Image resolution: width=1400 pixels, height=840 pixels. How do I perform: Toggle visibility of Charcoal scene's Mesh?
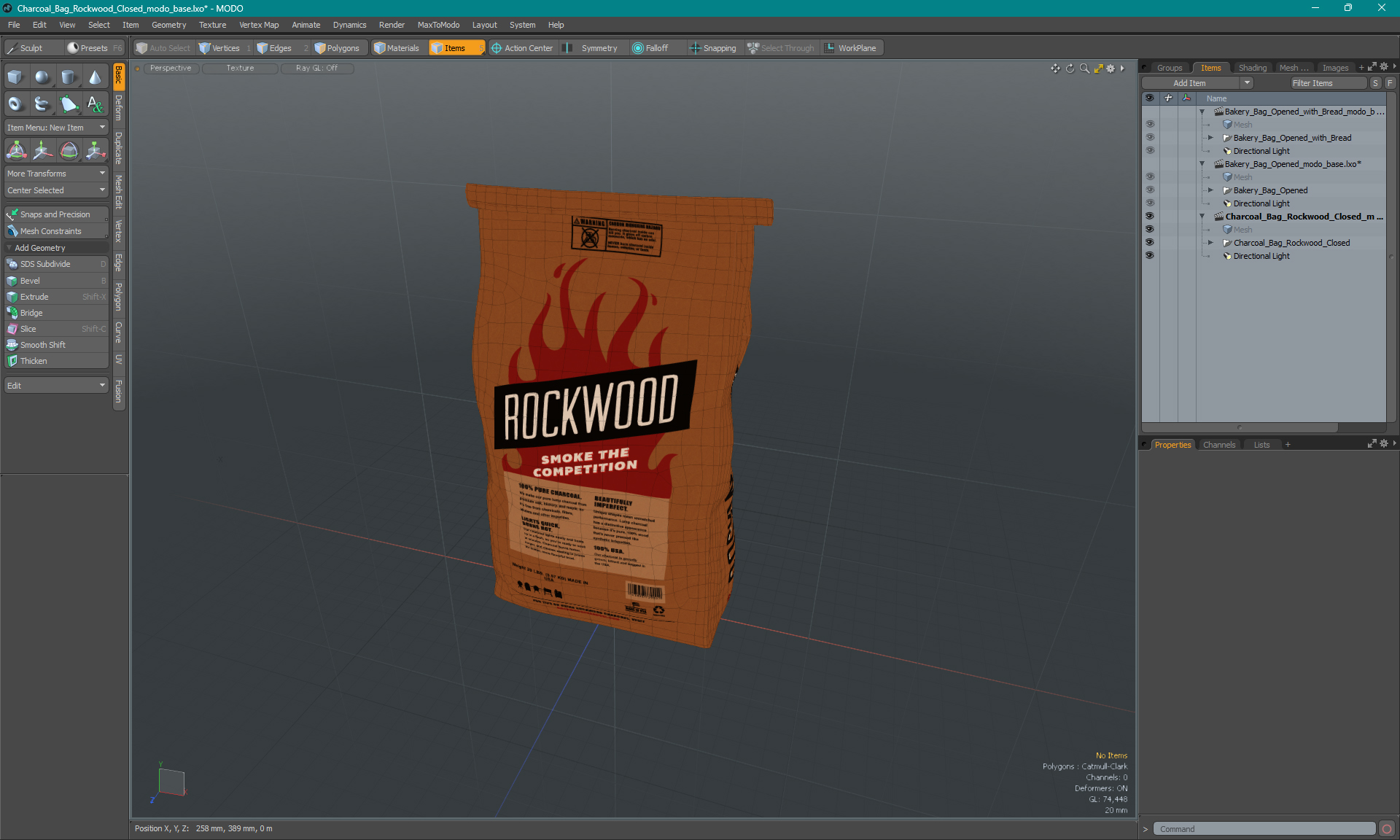coord(1150,230)
